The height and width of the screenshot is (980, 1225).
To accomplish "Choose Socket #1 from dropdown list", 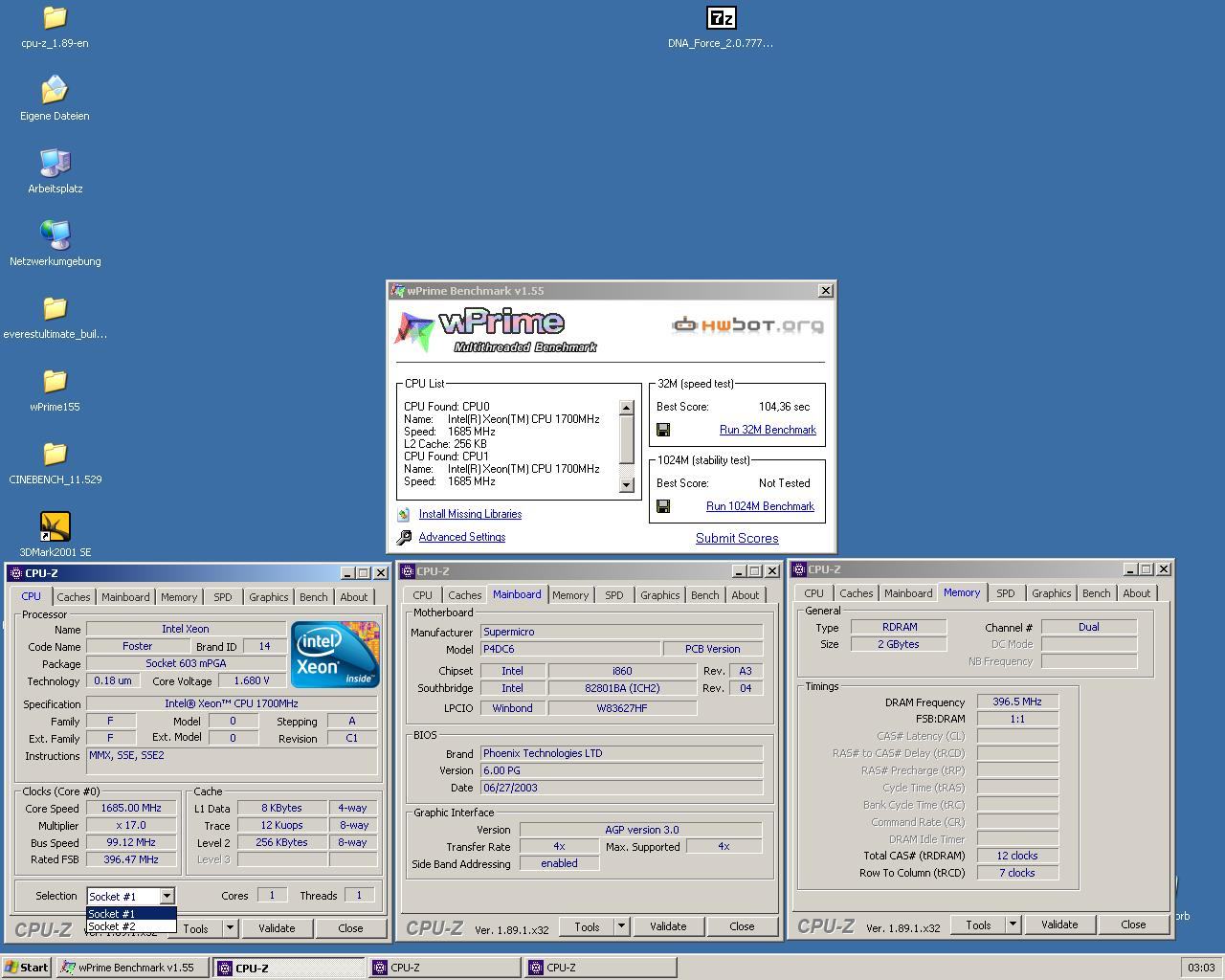I will click(x=131, y=913).
